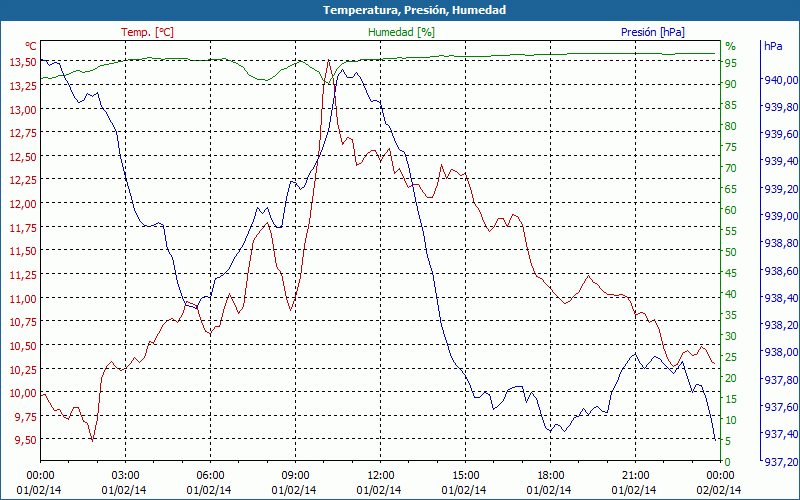Screen dimensions: 800x500
Task: Click green humidity axis value "55"
Action: (x=731, y=231)
